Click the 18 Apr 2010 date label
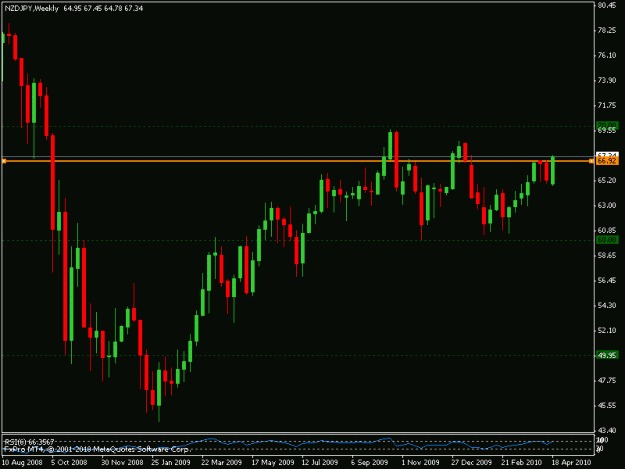625x469 pixels. coord(571,463)
